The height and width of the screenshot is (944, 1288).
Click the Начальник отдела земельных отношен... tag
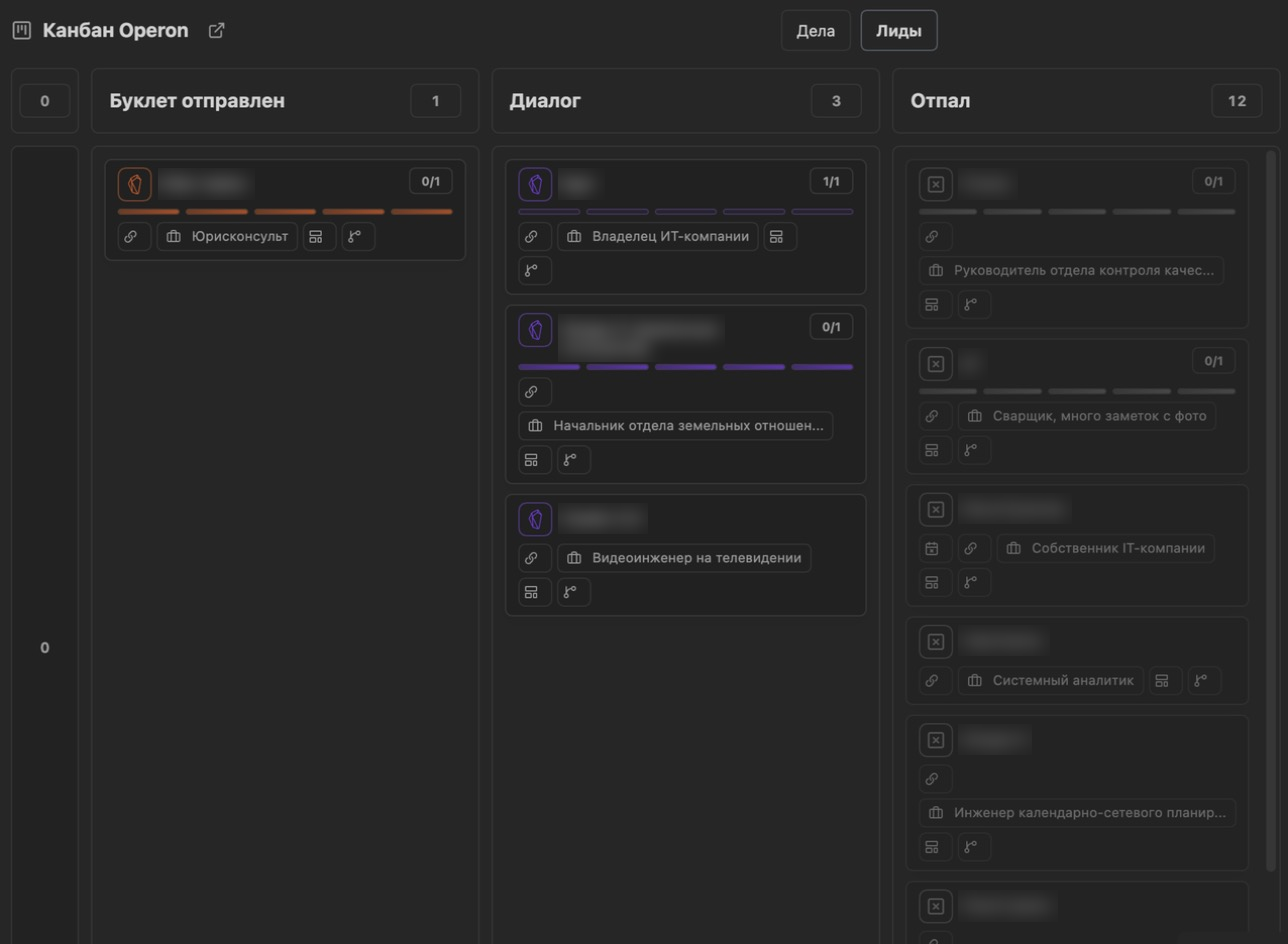tap(676, 426)
